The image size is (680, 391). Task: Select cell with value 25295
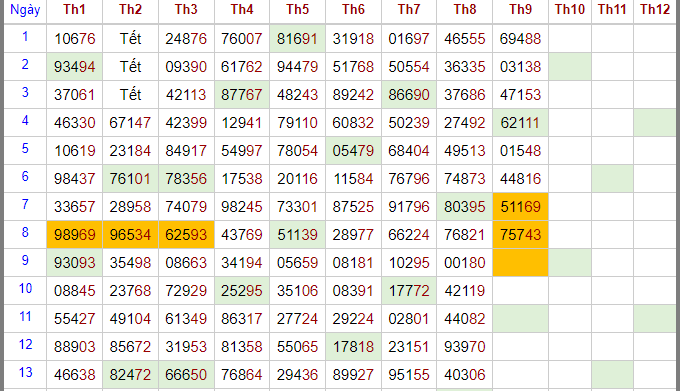tap(242, 290)
